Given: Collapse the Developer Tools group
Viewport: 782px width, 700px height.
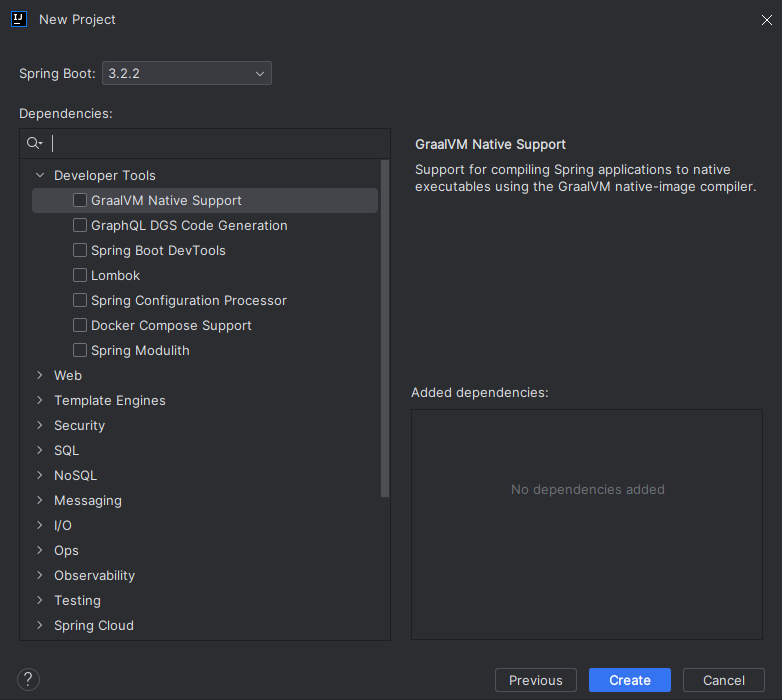Looking at the screenshot, I should tap(40, 175).
